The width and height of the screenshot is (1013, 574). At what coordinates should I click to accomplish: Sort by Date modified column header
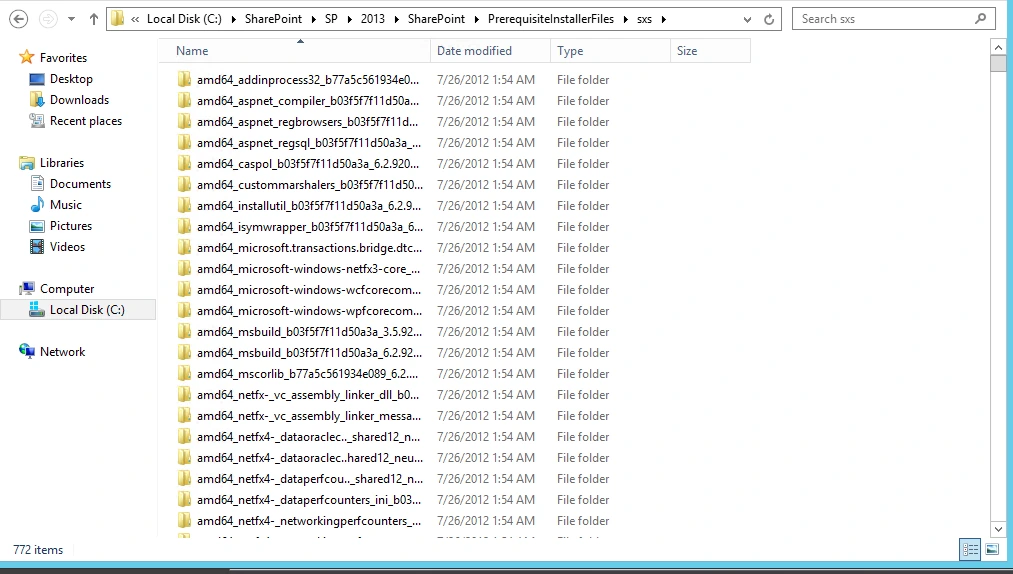point(490,50)
